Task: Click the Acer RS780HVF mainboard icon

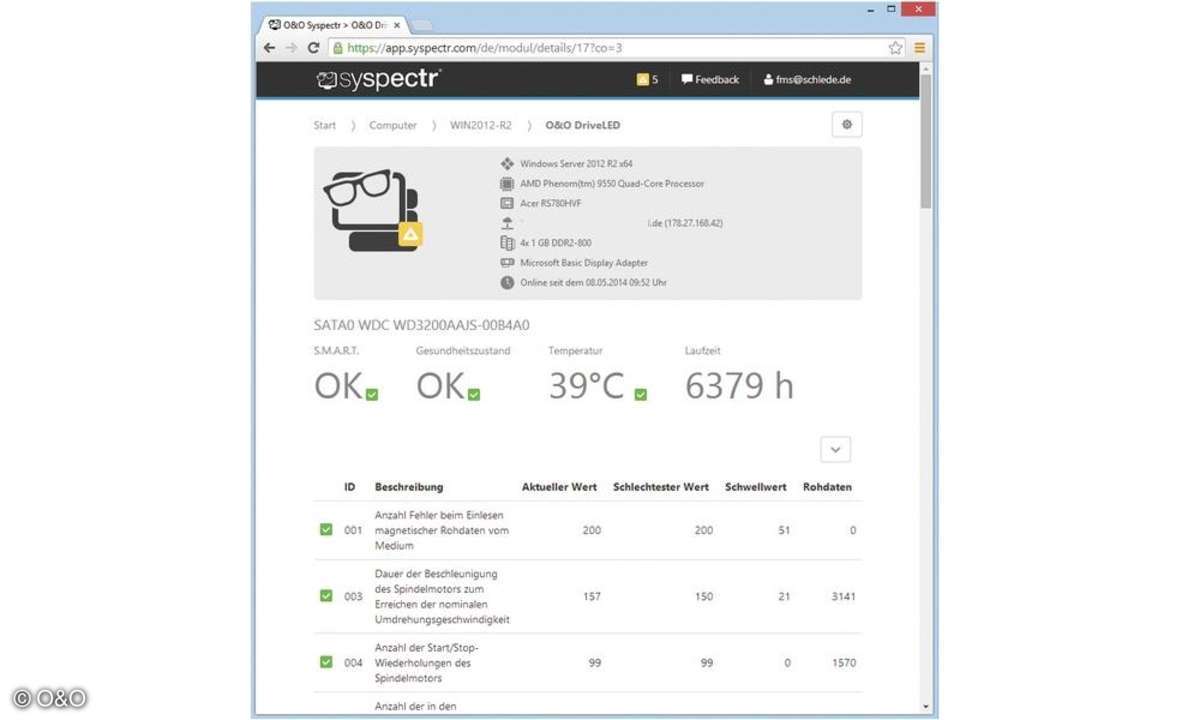Action: tap(507, 203)
